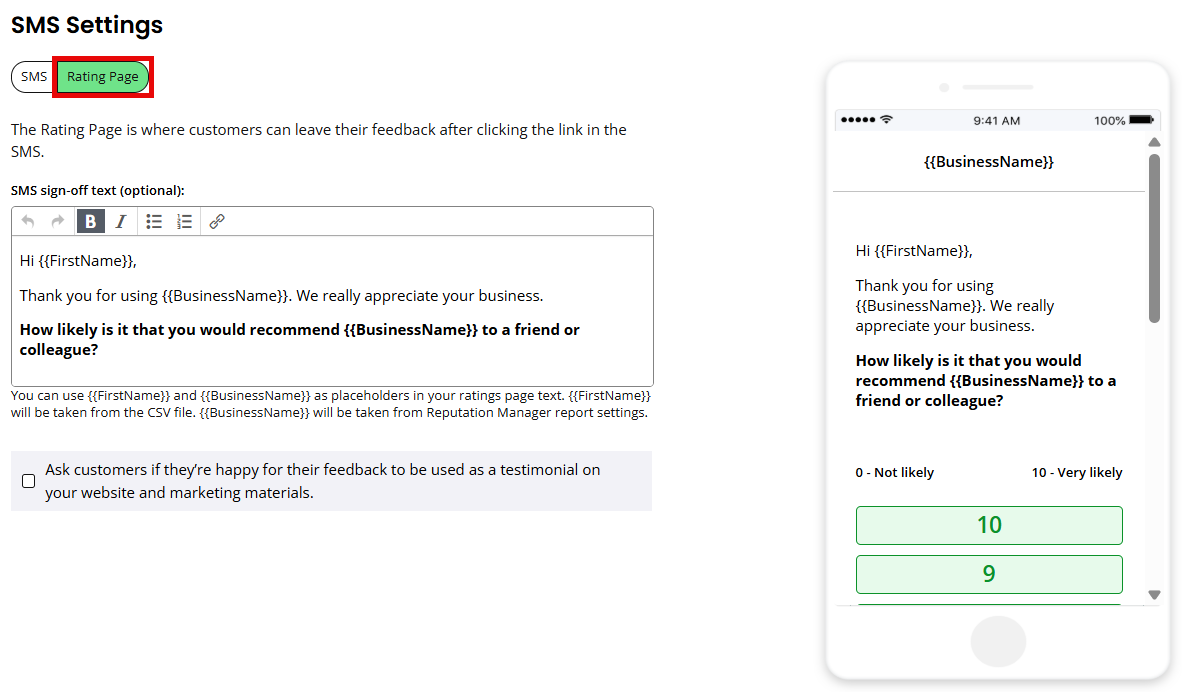Image resolution: width=1182 pixels, height=692 pixels.
Task: Click the {{BusinessName}} header in phone preview
Action: [989, 162]
